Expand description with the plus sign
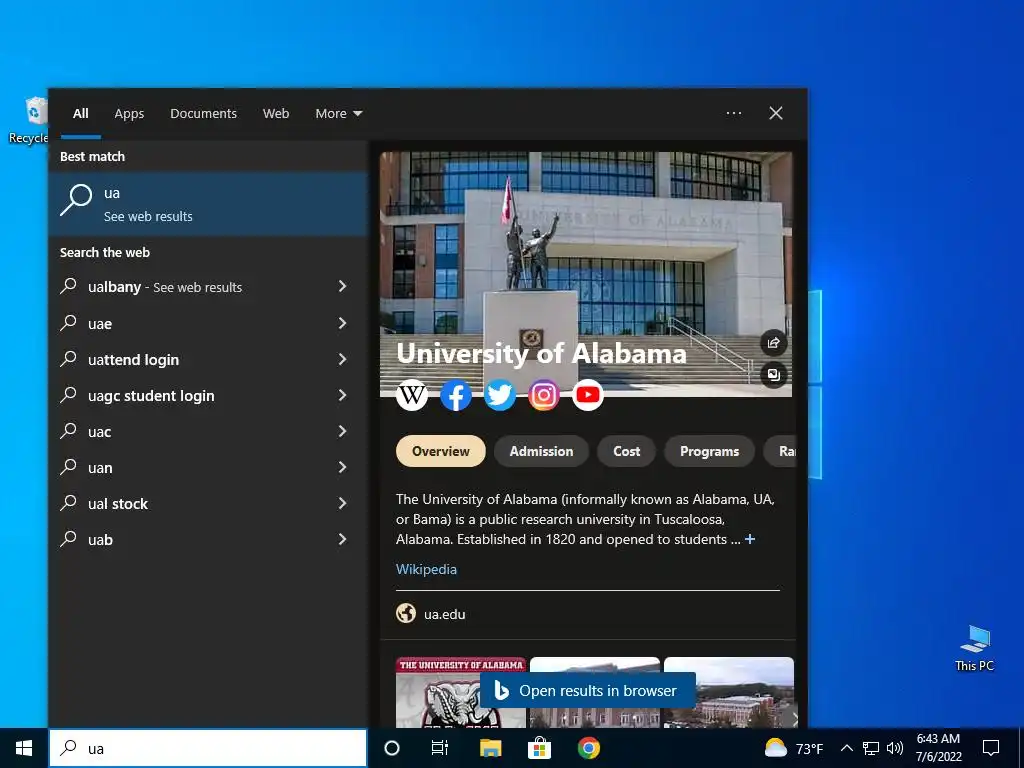Image resolution: width=1024 pixels, height=768 pixels. [750, 539]
